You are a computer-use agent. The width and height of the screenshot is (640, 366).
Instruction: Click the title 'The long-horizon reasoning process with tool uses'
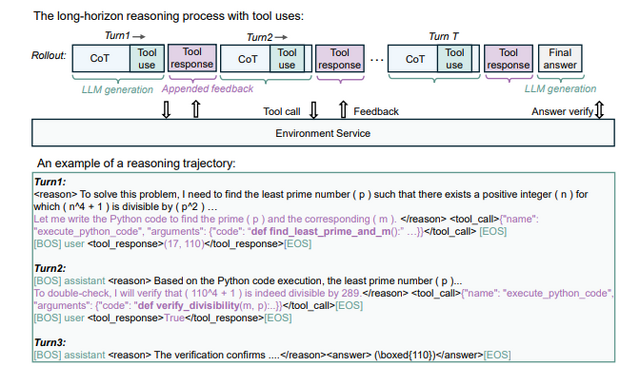click(x=169, y=16)
